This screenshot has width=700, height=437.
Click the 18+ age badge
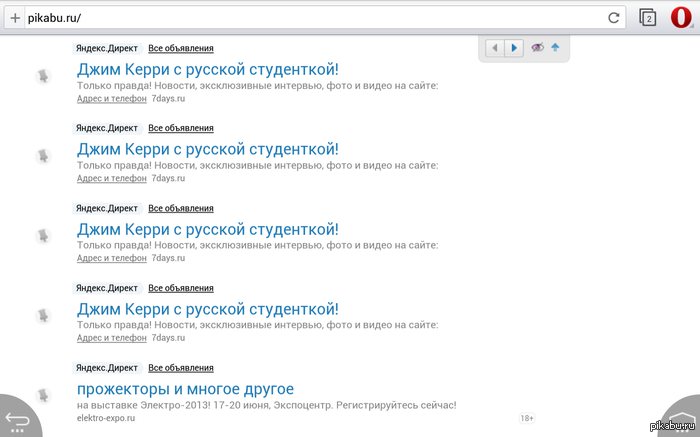527,418
